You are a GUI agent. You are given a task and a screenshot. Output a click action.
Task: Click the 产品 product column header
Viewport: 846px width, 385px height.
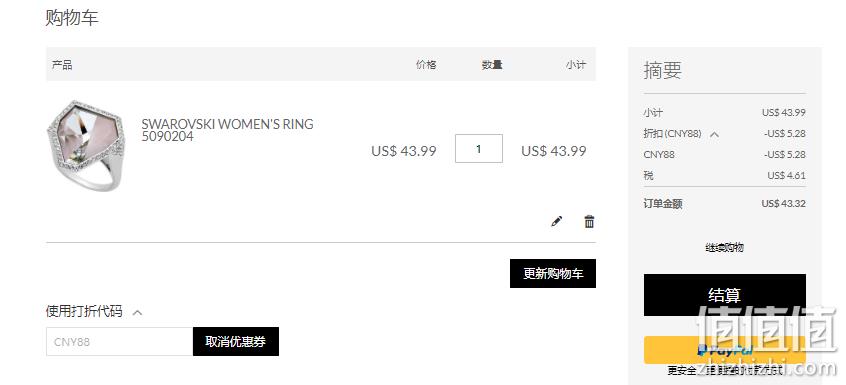[62, 65]
